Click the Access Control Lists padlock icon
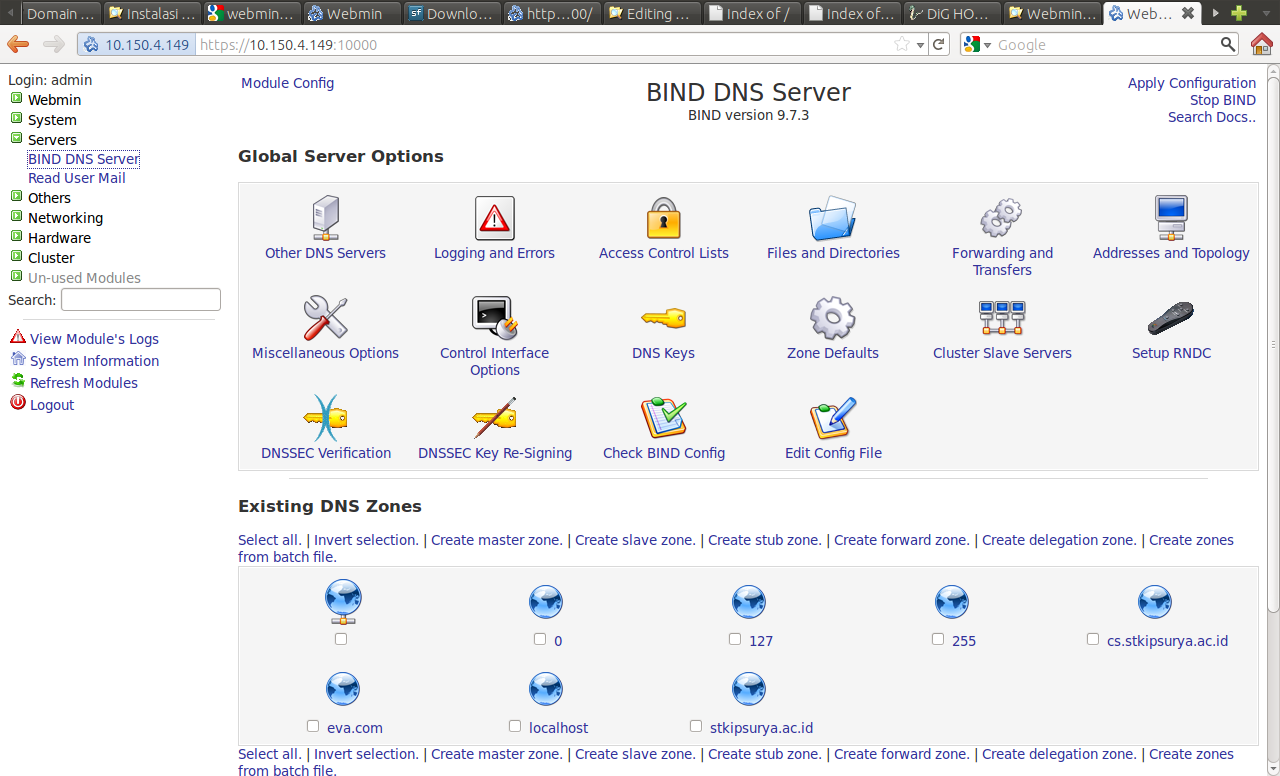This screenshot has height=776, width=1280. pyautogui.click(x=663, y=218)
